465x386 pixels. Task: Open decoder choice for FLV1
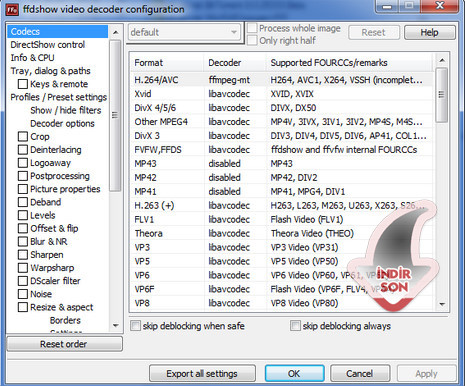[229, 220]
